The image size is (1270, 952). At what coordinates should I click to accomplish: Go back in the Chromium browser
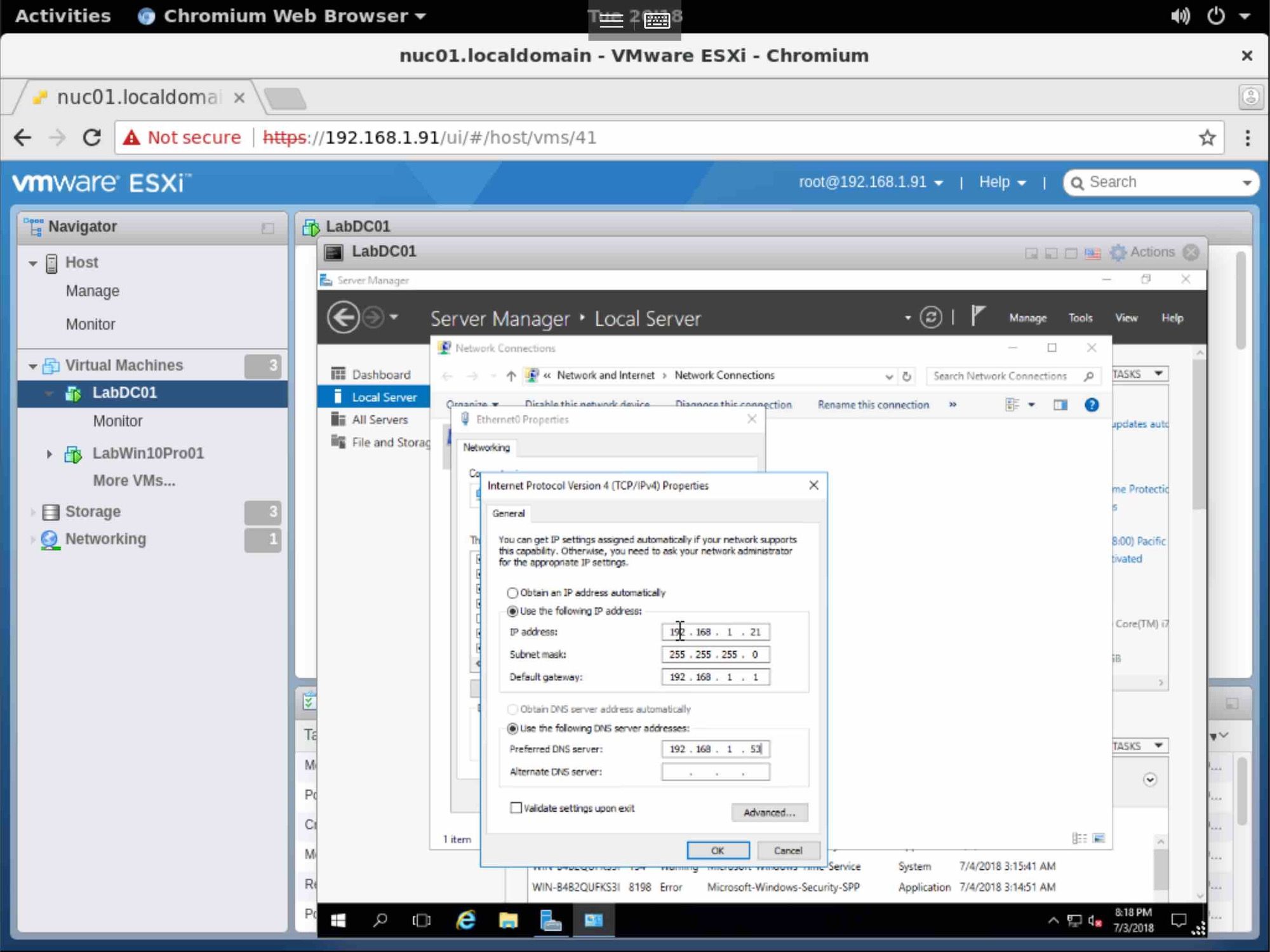tap(23, 137)
